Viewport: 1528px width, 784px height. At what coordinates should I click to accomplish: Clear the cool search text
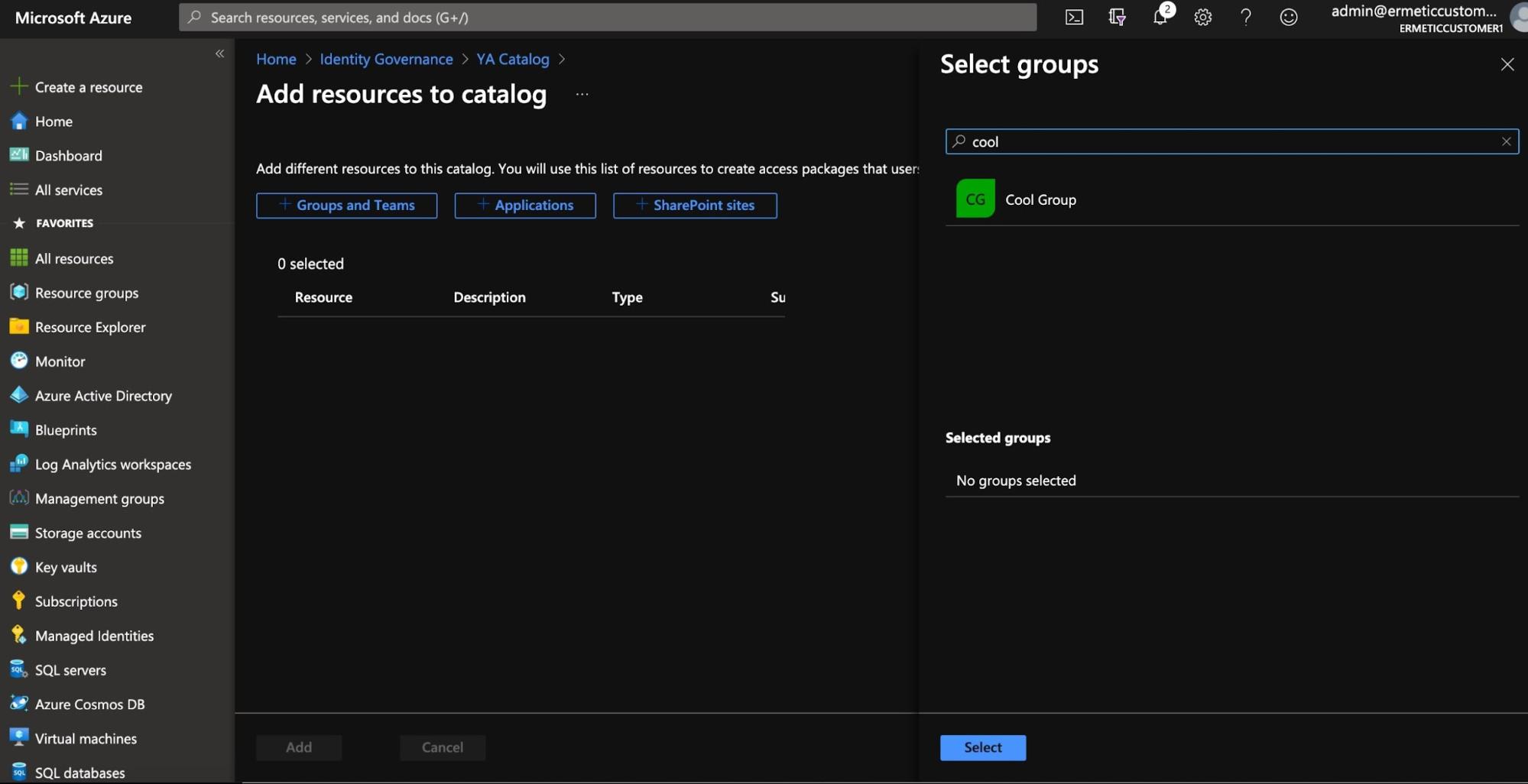(x=1506, y=141)
